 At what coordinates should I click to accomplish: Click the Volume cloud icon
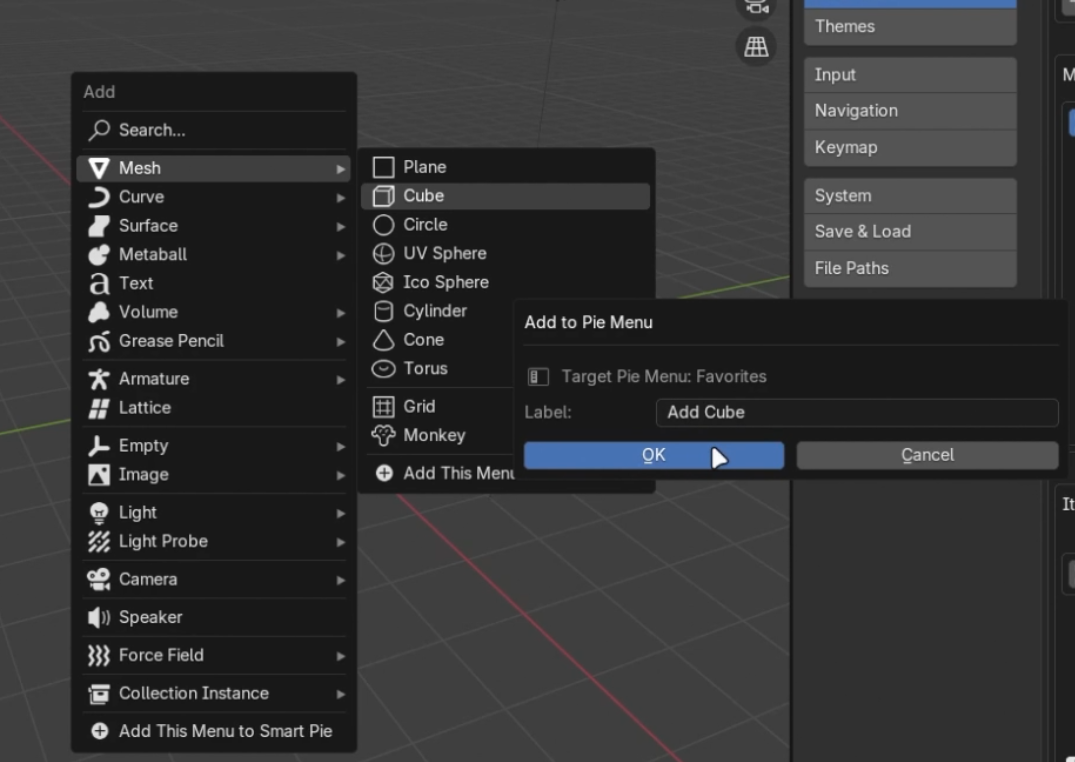(99, 312)
